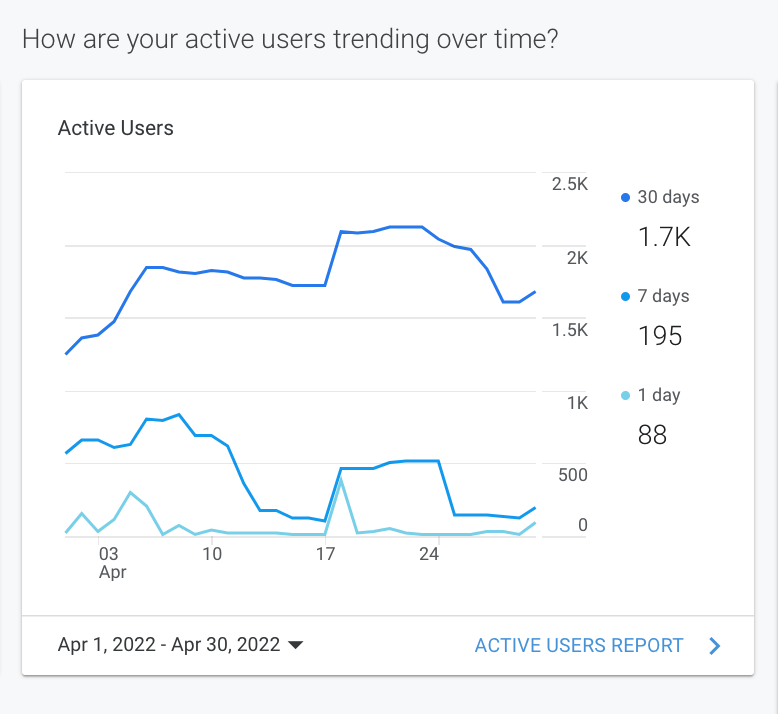Select the 7 days legend label

663,296
